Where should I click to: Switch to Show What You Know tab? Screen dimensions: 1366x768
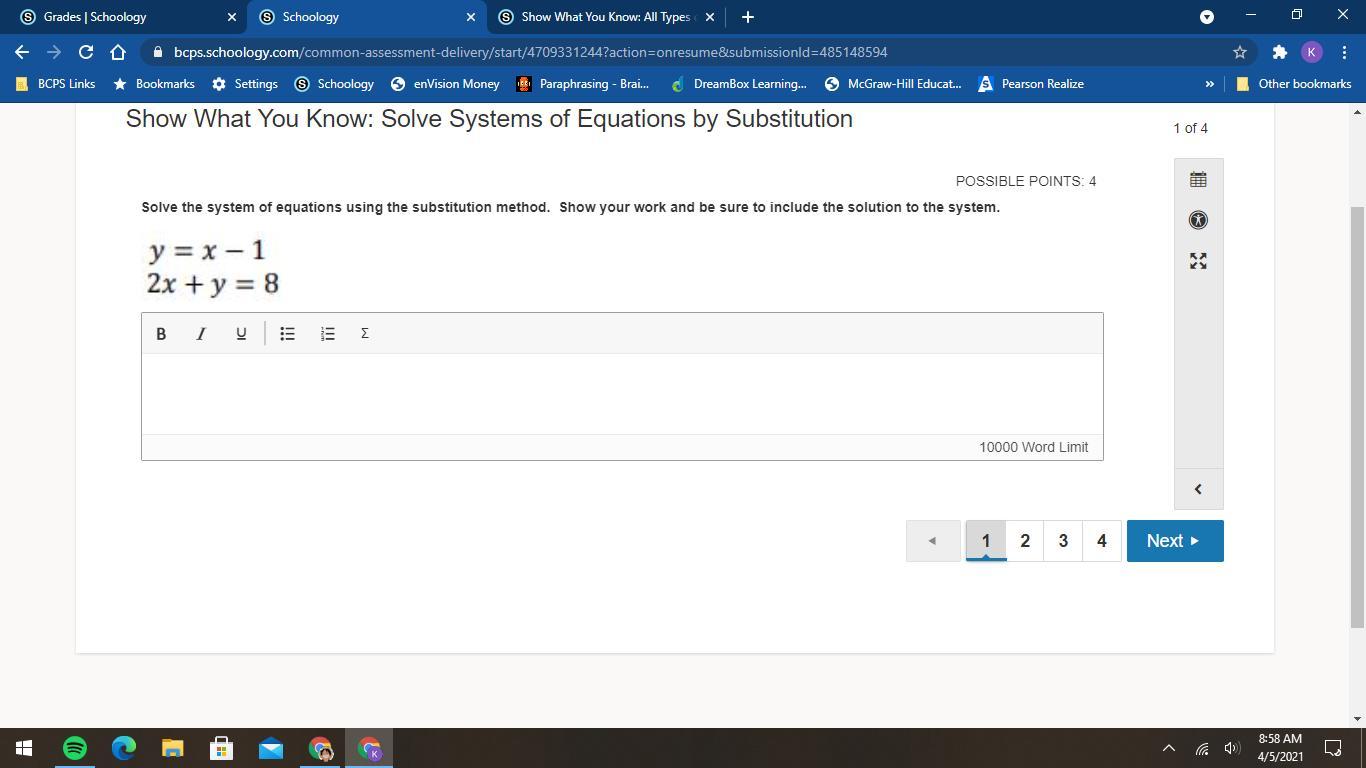pyautogui.click(x=604, y=17)
